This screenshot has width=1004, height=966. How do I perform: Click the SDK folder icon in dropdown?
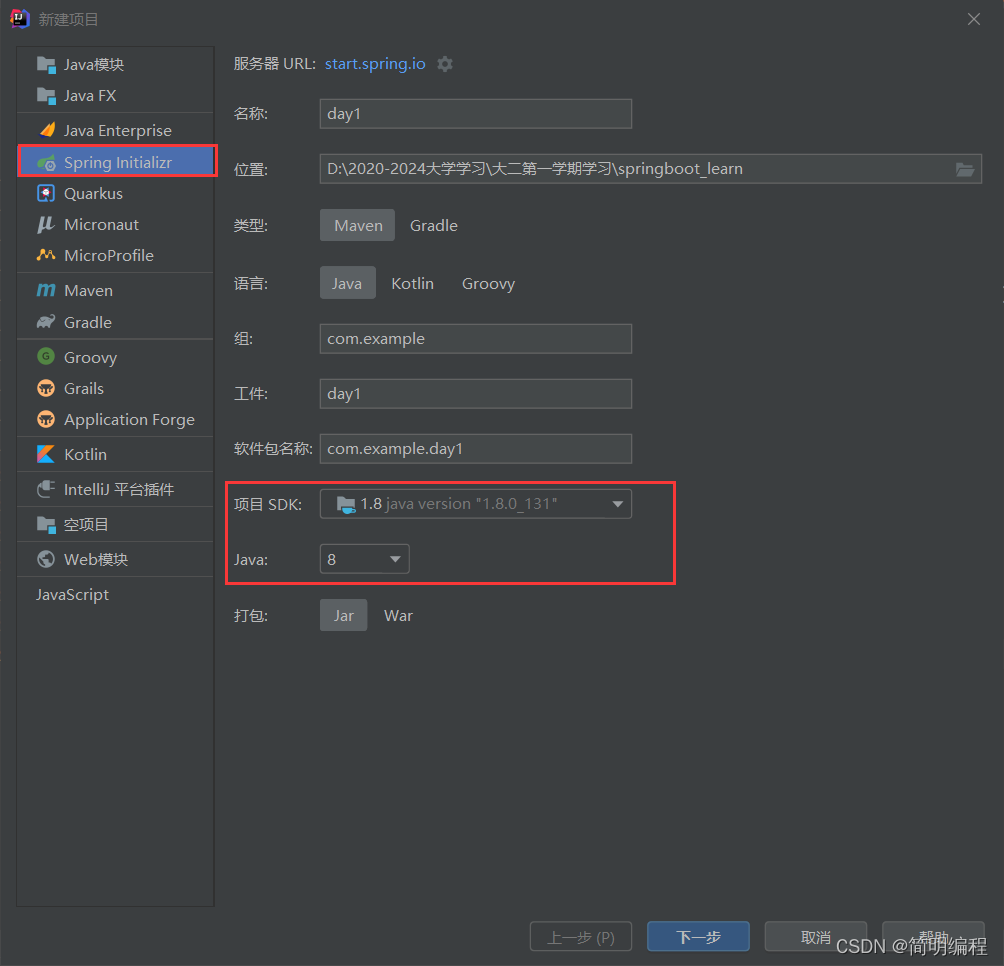[346, 504]
